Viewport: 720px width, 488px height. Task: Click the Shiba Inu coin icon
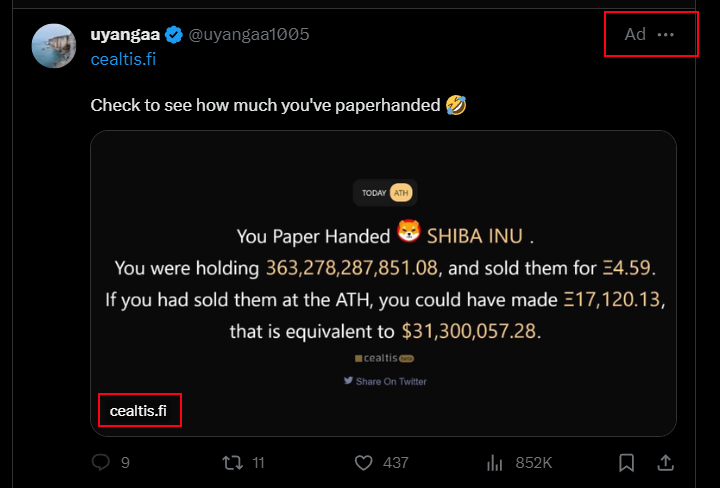coord(409,231)
